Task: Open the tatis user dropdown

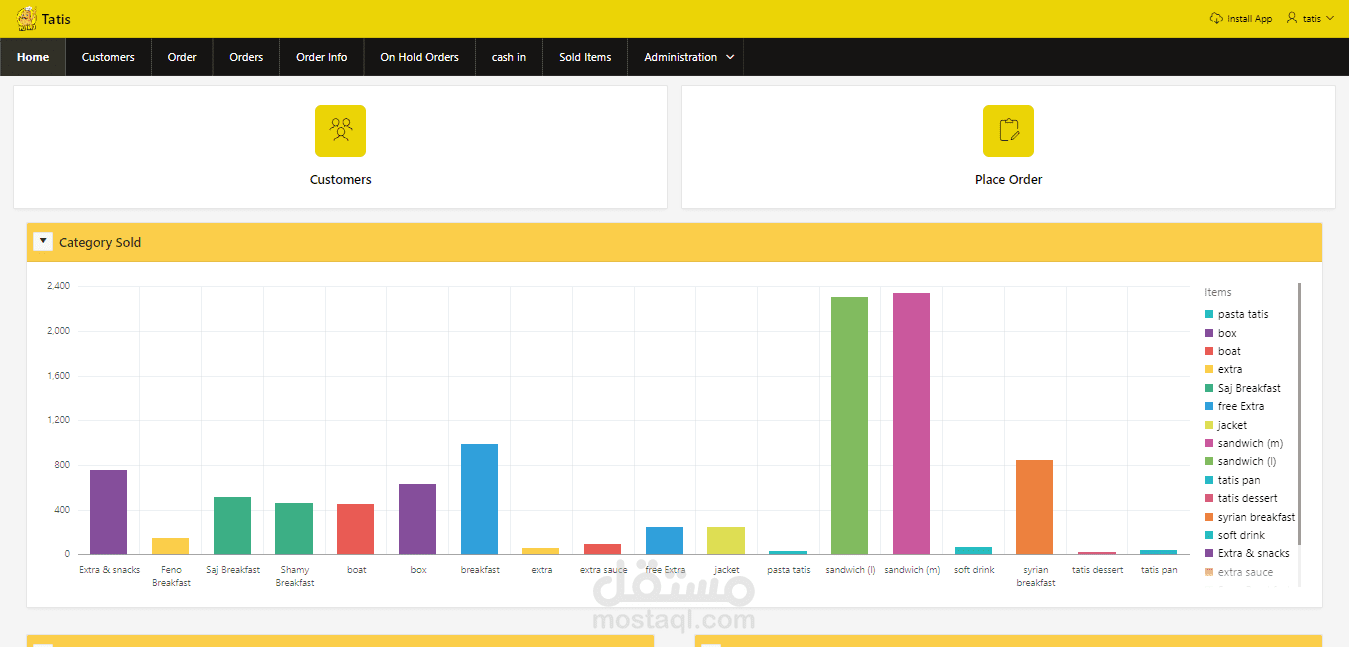Action: (1310, 18)
